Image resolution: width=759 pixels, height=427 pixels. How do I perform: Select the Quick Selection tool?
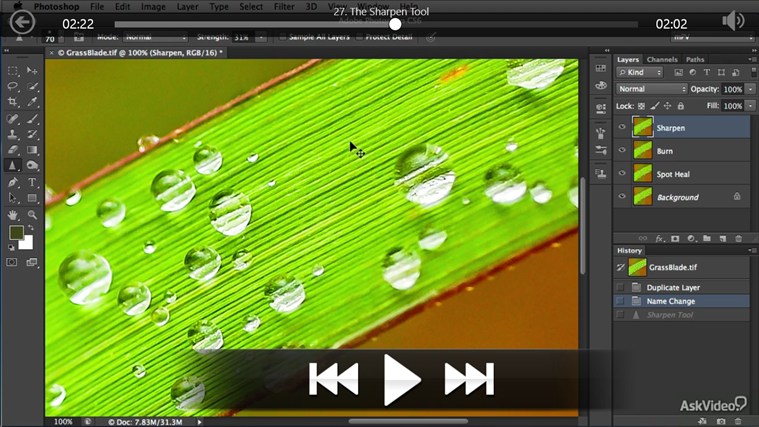coord(32,87)
